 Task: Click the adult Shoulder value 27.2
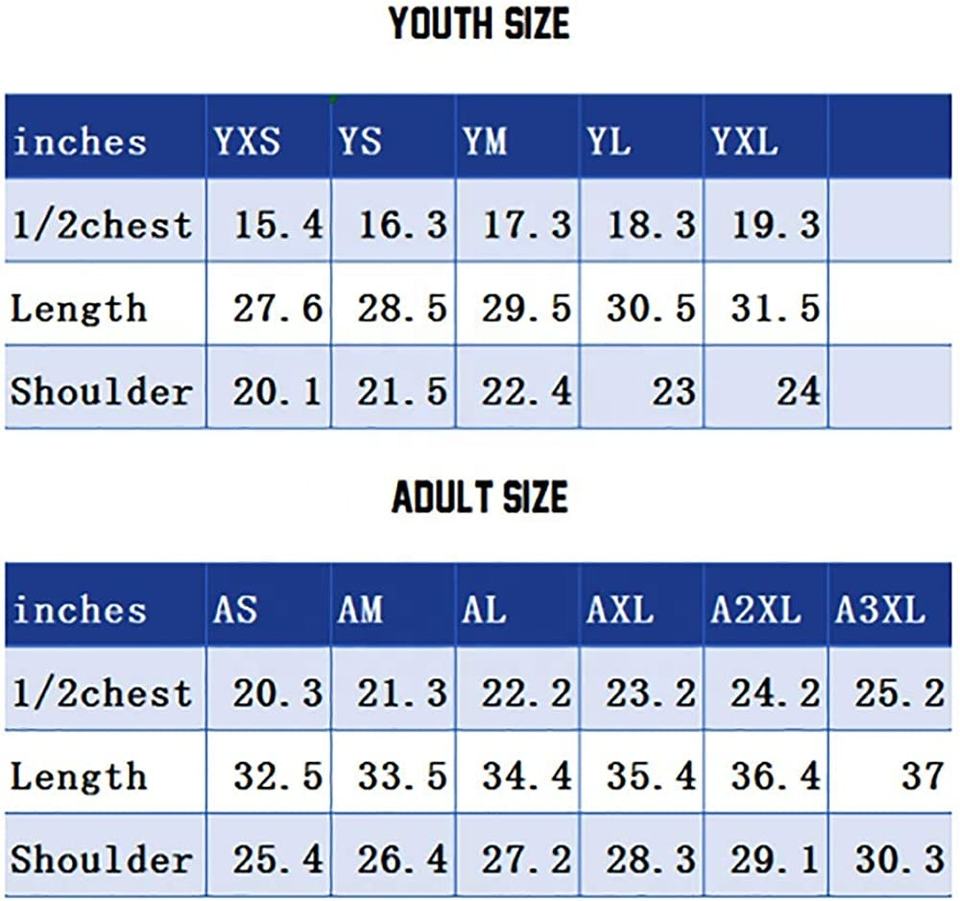click(x=526, y=859)
